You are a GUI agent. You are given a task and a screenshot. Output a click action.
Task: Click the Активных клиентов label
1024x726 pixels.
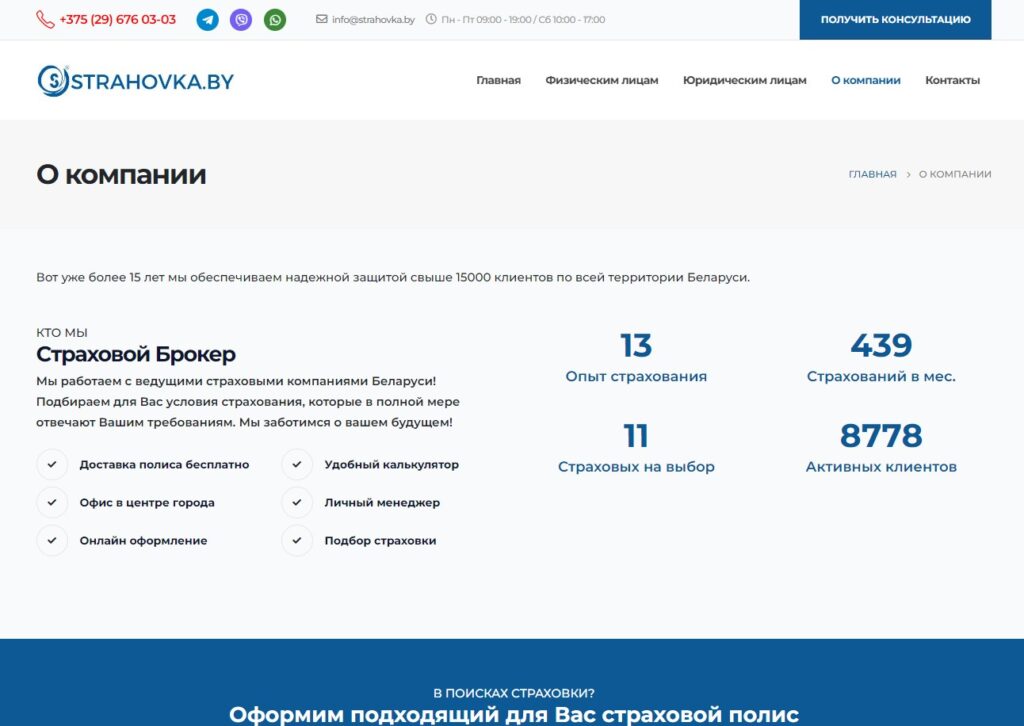click(881, 467)
